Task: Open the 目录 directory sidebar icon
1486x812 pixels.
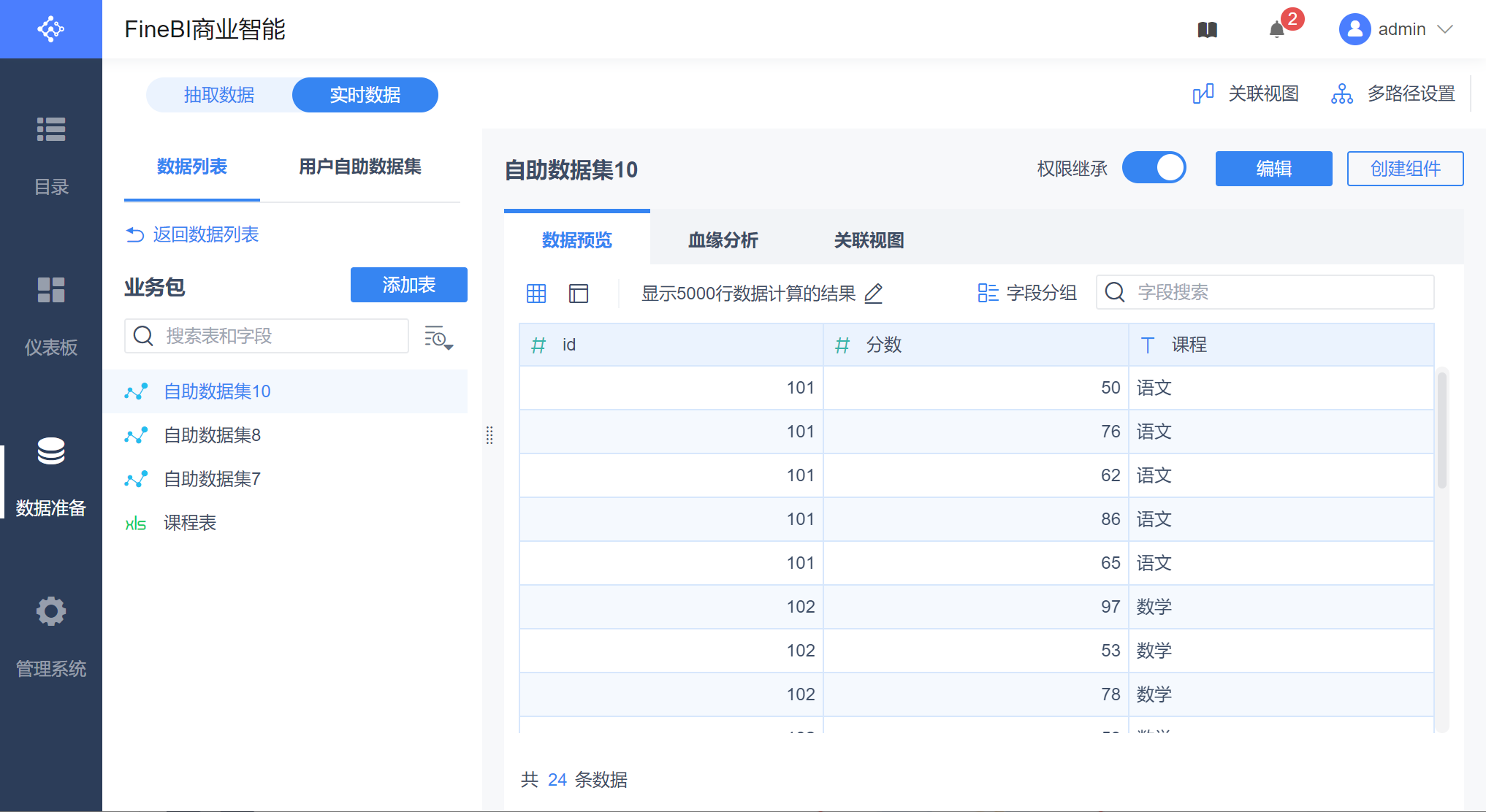Action: (x=51, y=129)
